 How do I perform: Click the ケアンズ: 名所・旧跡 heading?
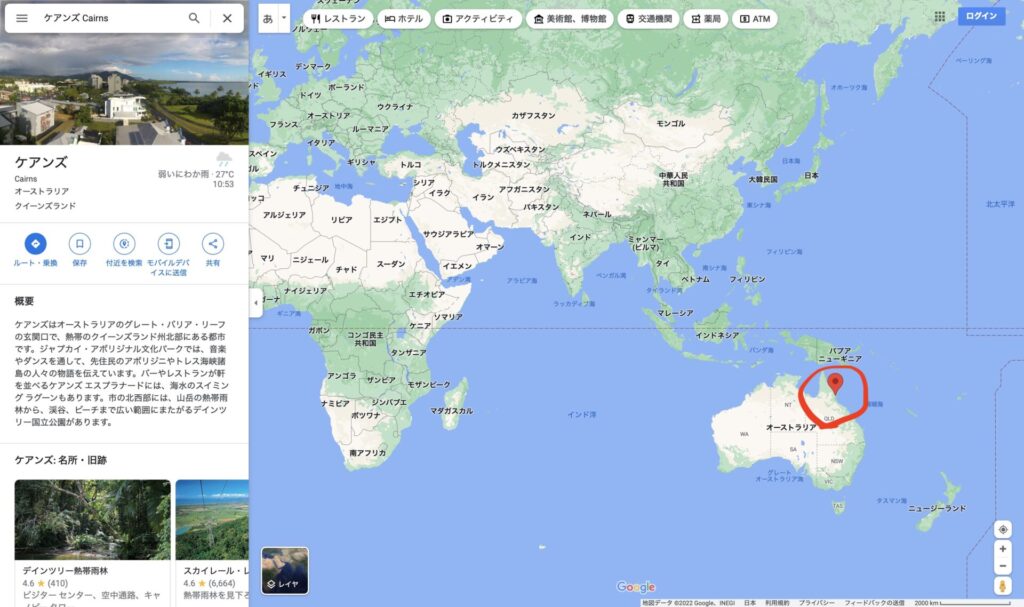pos(61,460)
